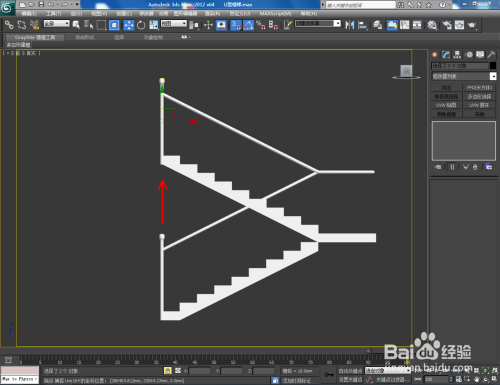The image size is (500, 385).
Task: Activate the Select and Move tool
Action: (x=129, y=25)
